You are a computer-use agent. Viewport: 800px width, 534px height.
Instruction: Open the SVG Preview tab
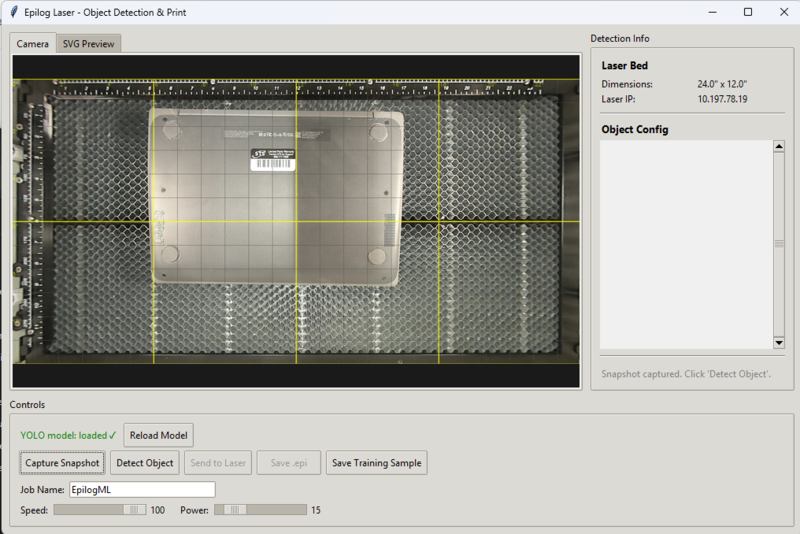click(88, 44)
